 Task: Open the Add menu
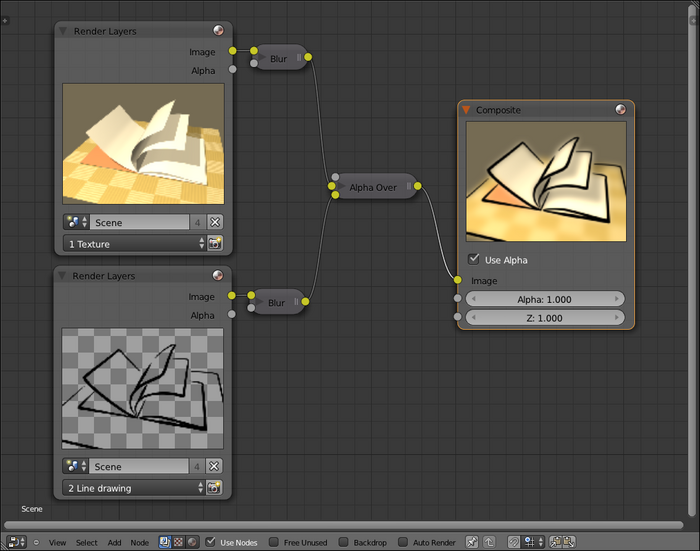(115, 542)
